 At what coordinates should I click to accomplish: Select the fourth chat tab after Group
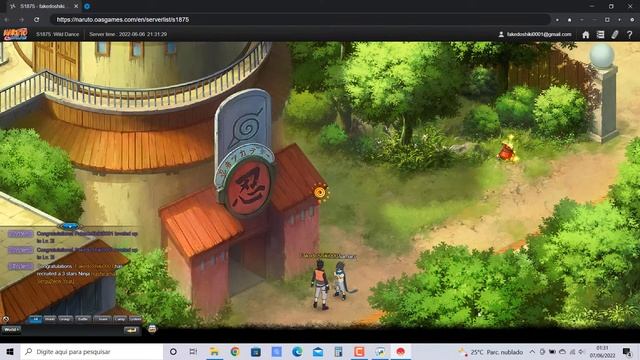click(83, 319)
